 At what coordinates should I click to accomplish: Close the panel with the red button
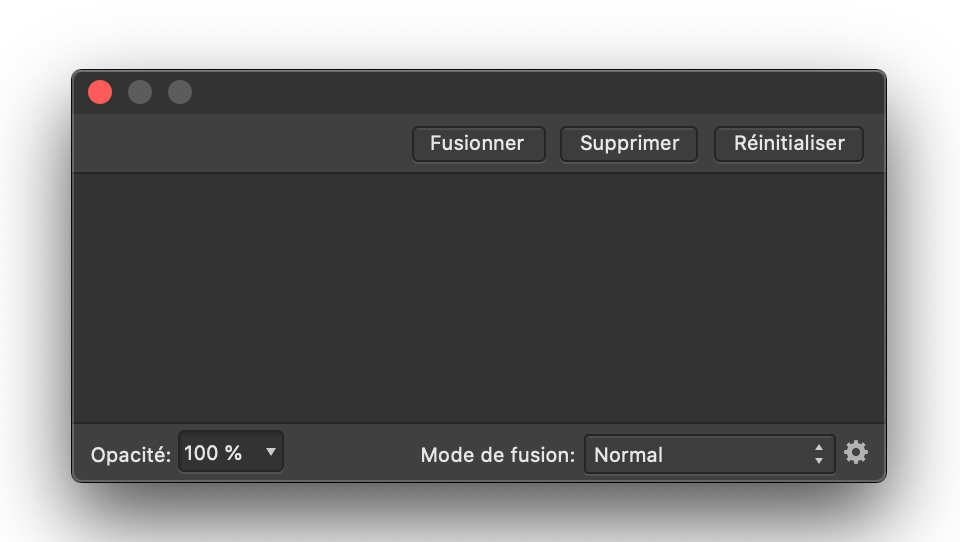[100, 92]
